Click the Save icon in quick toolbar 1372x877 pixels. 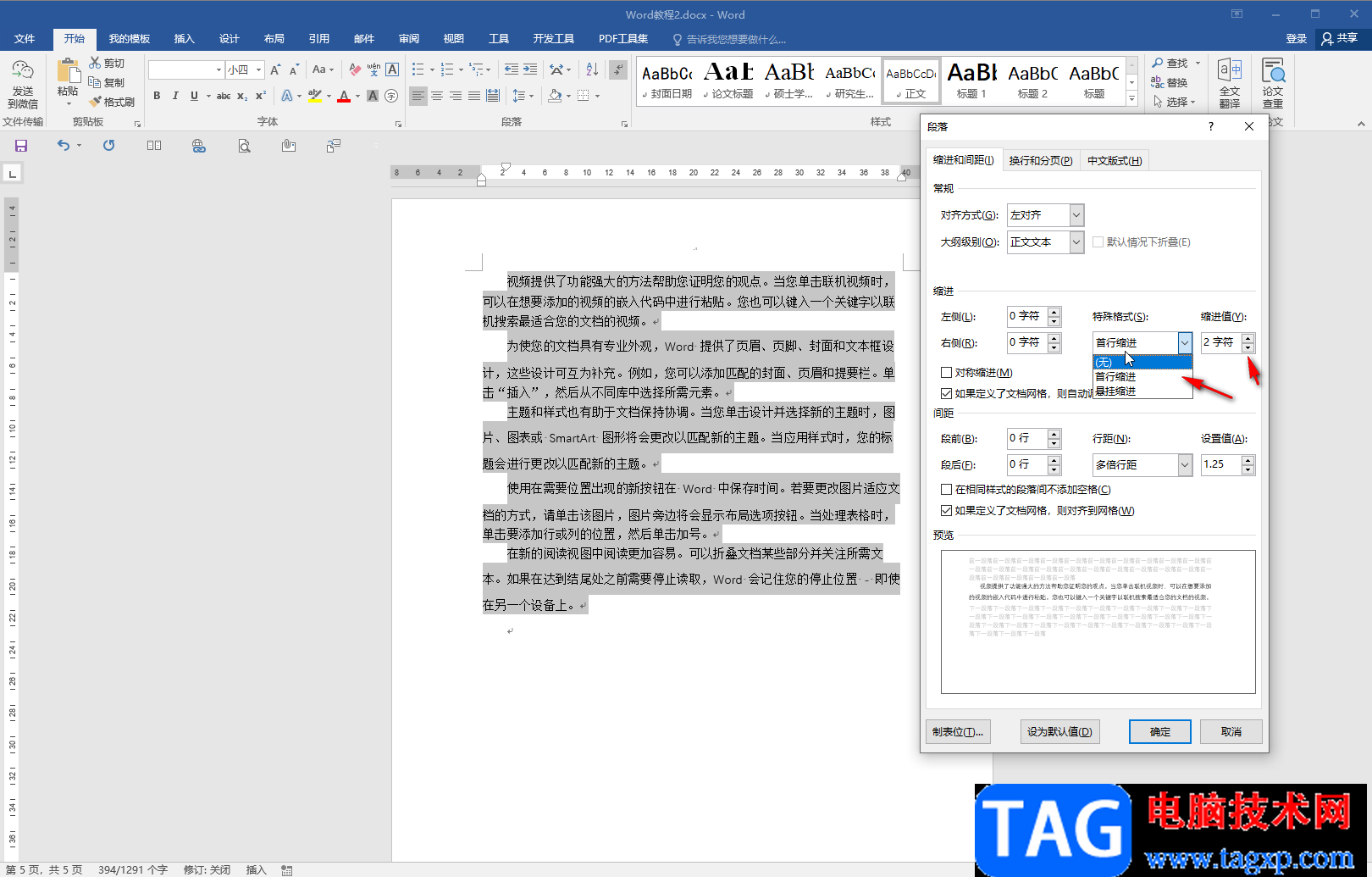pos(21,146)
